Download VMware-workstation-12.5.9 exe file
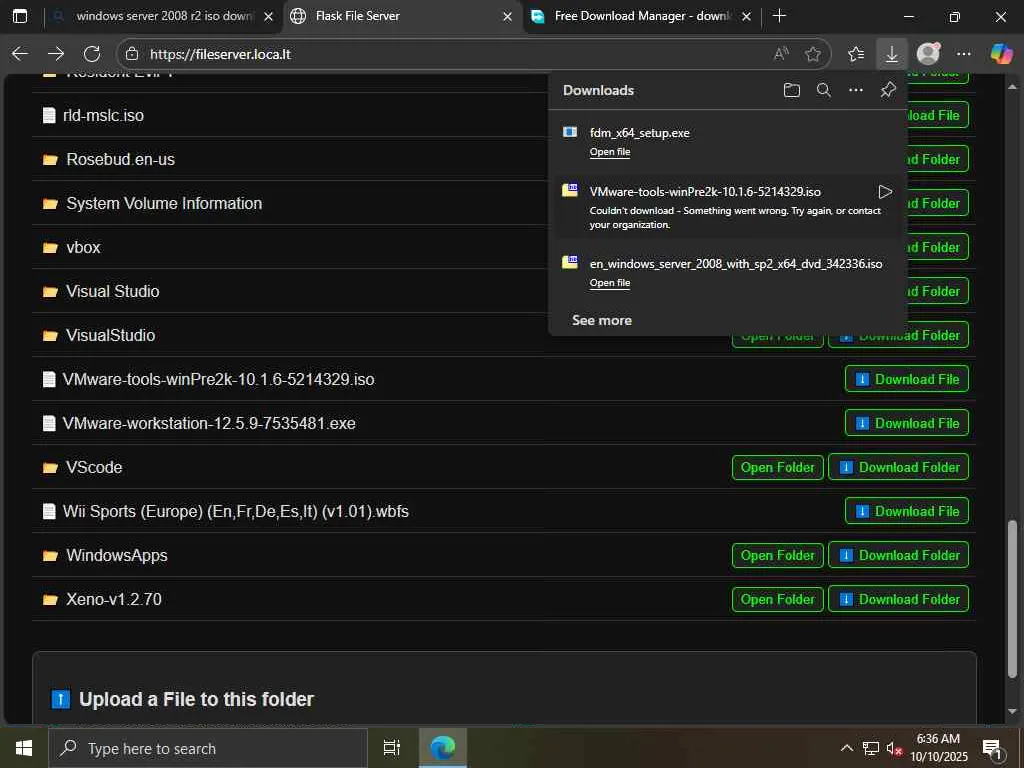This screenshot has width=1024, height=768. pos(906,423)
